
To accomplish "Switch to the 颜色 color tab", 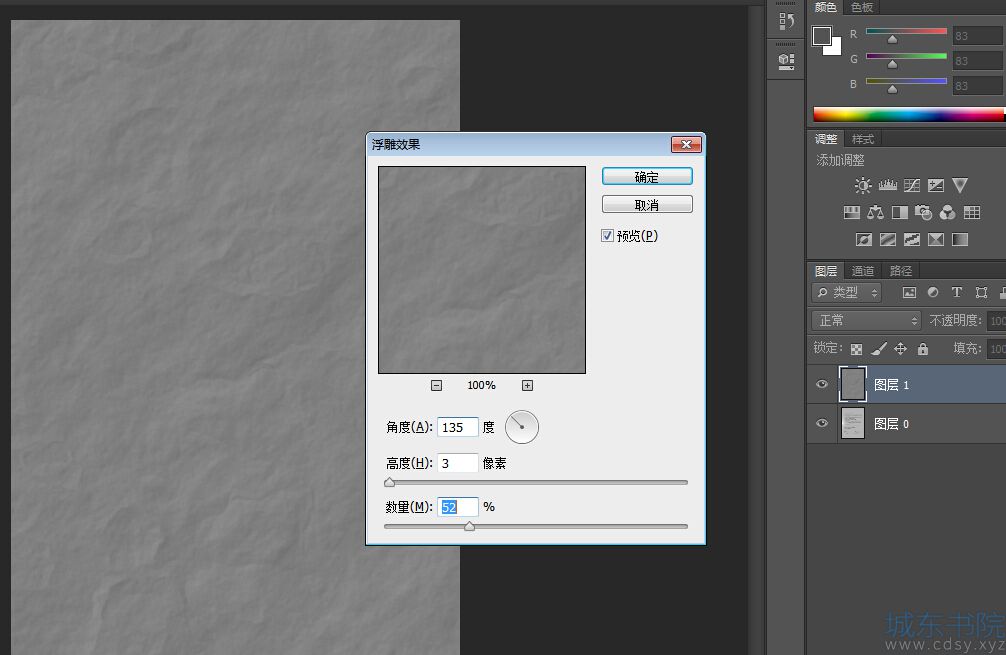I will [x=825, y=7].
